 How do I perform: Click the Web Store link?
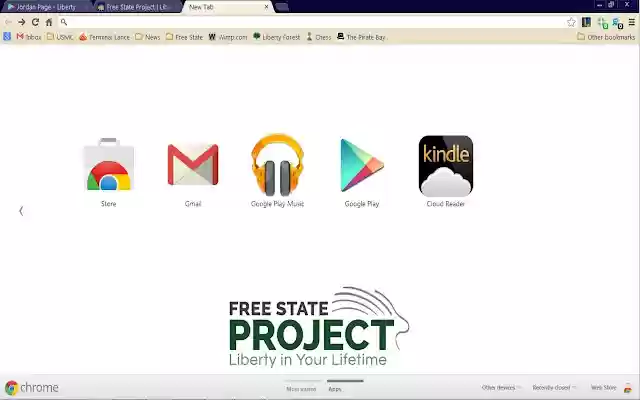[x=603, y=387]
